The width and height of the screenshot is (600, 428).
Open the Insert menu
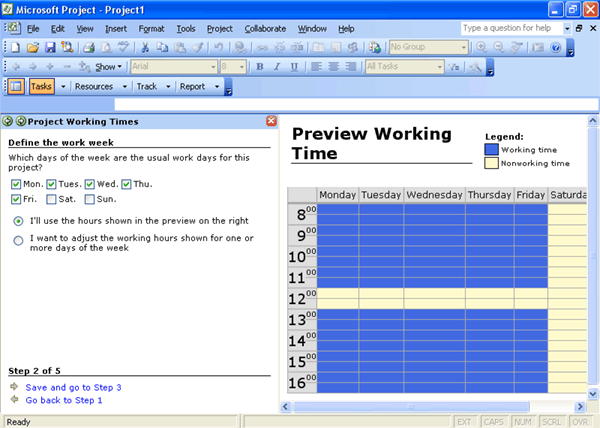coord(116,29)
